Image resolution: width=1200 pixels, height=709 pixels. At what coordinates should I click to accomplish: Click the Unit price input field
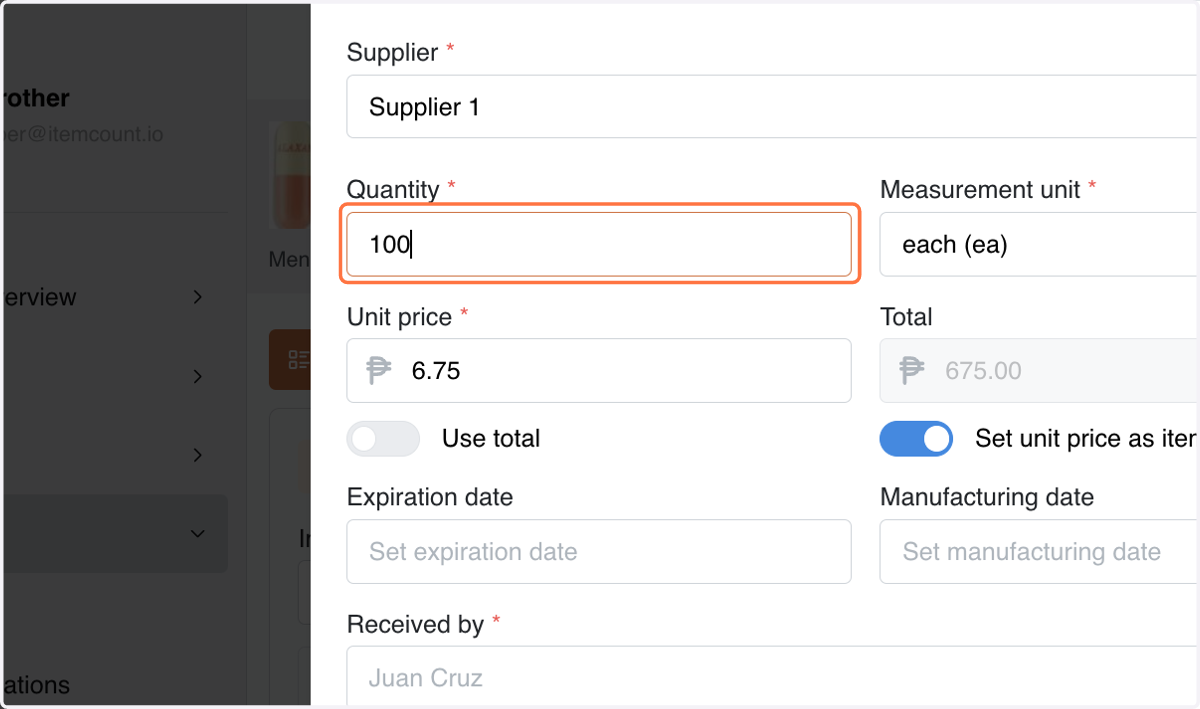599,371
